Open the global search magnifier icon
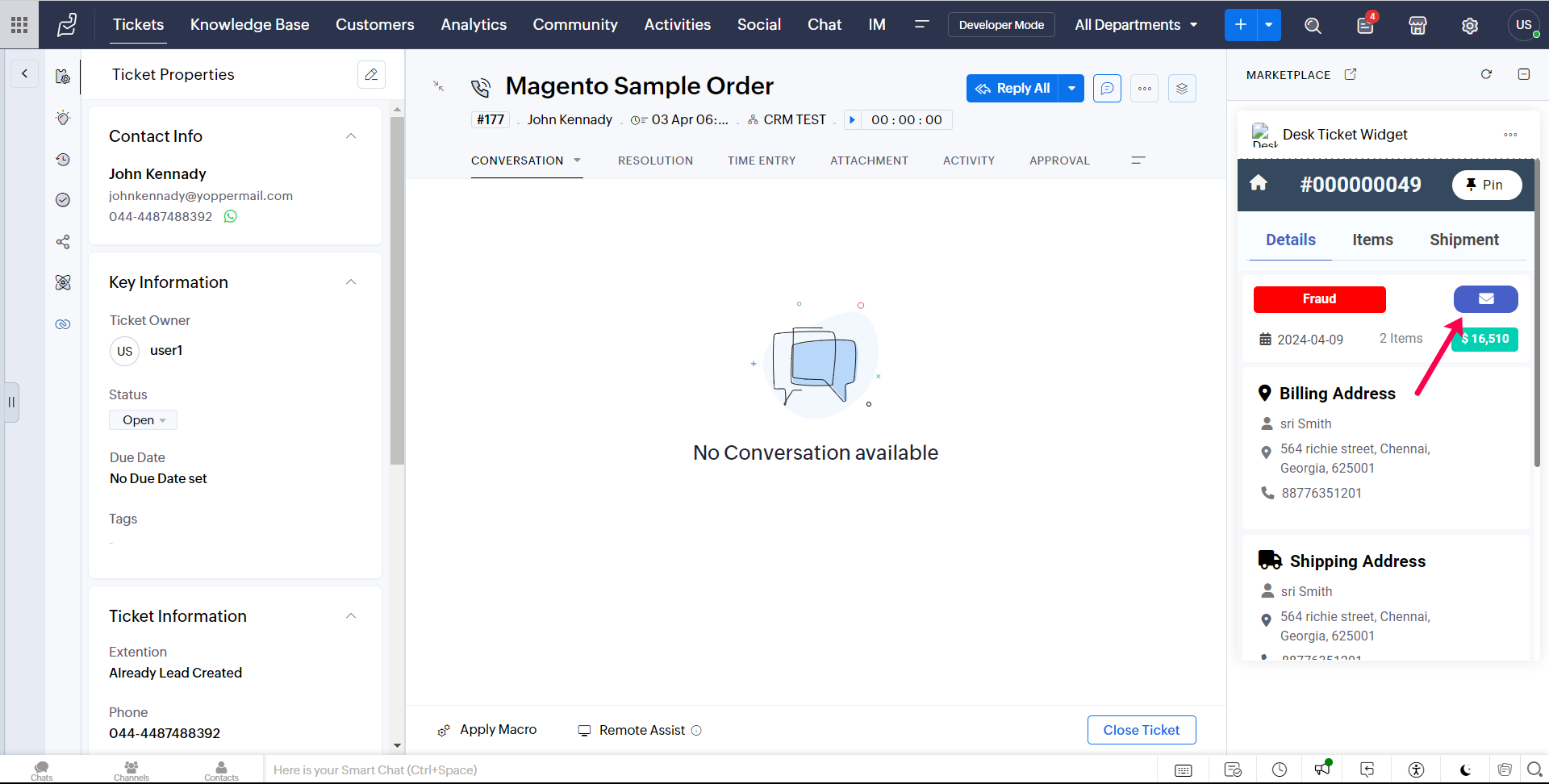 click(1313, 25)
